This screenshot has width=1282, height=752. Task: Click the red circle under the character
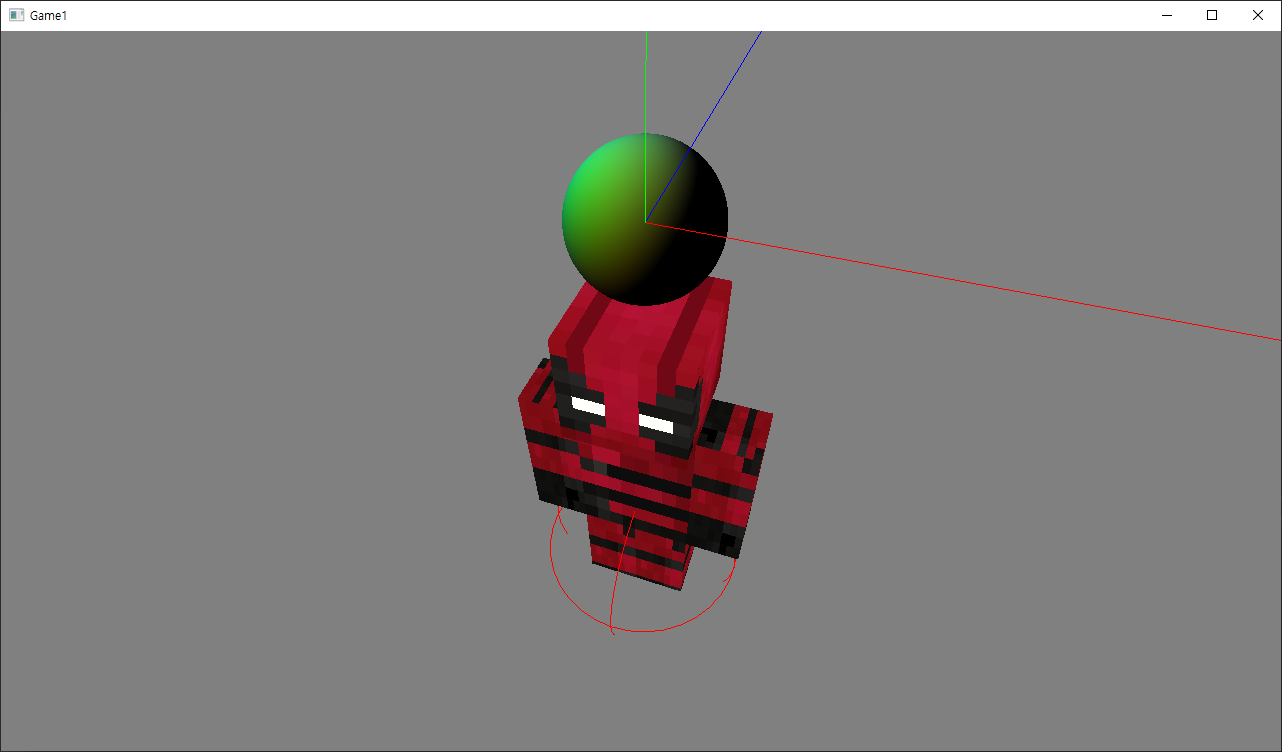pos(643,570)
